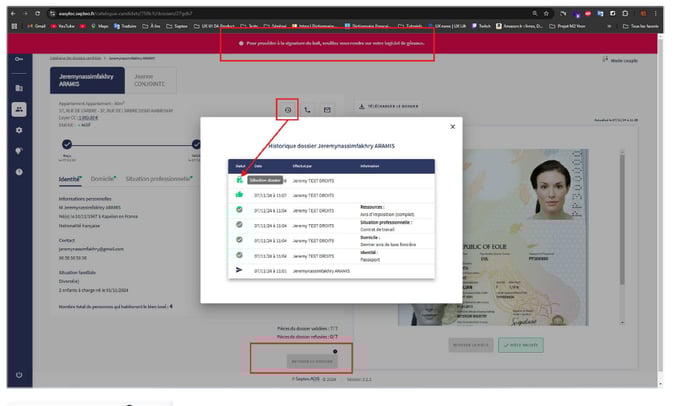This screenshot has height=406, width=688.
Task: Switch to the Domicile tab
Action: click(x=102, y=179)
